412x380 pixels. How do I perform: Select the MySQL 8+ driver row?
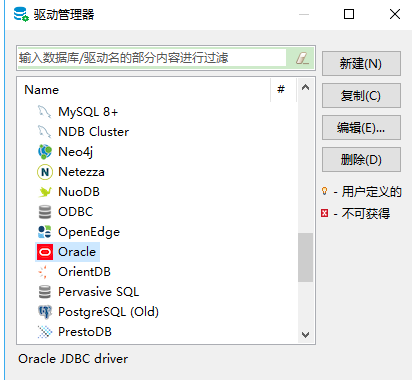click(88, 112)
